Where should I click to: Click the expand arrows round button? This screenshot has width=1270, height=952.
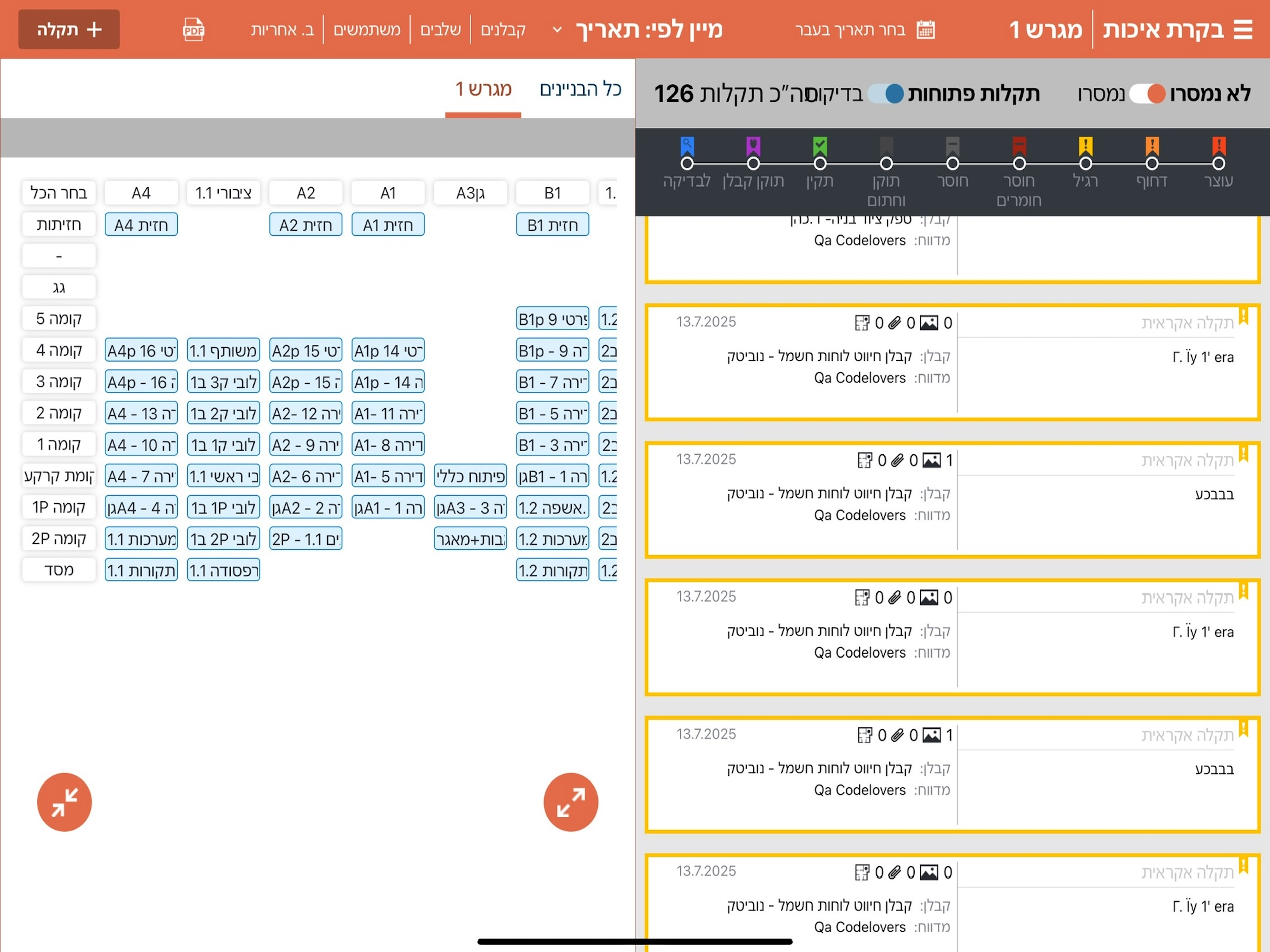571,802
